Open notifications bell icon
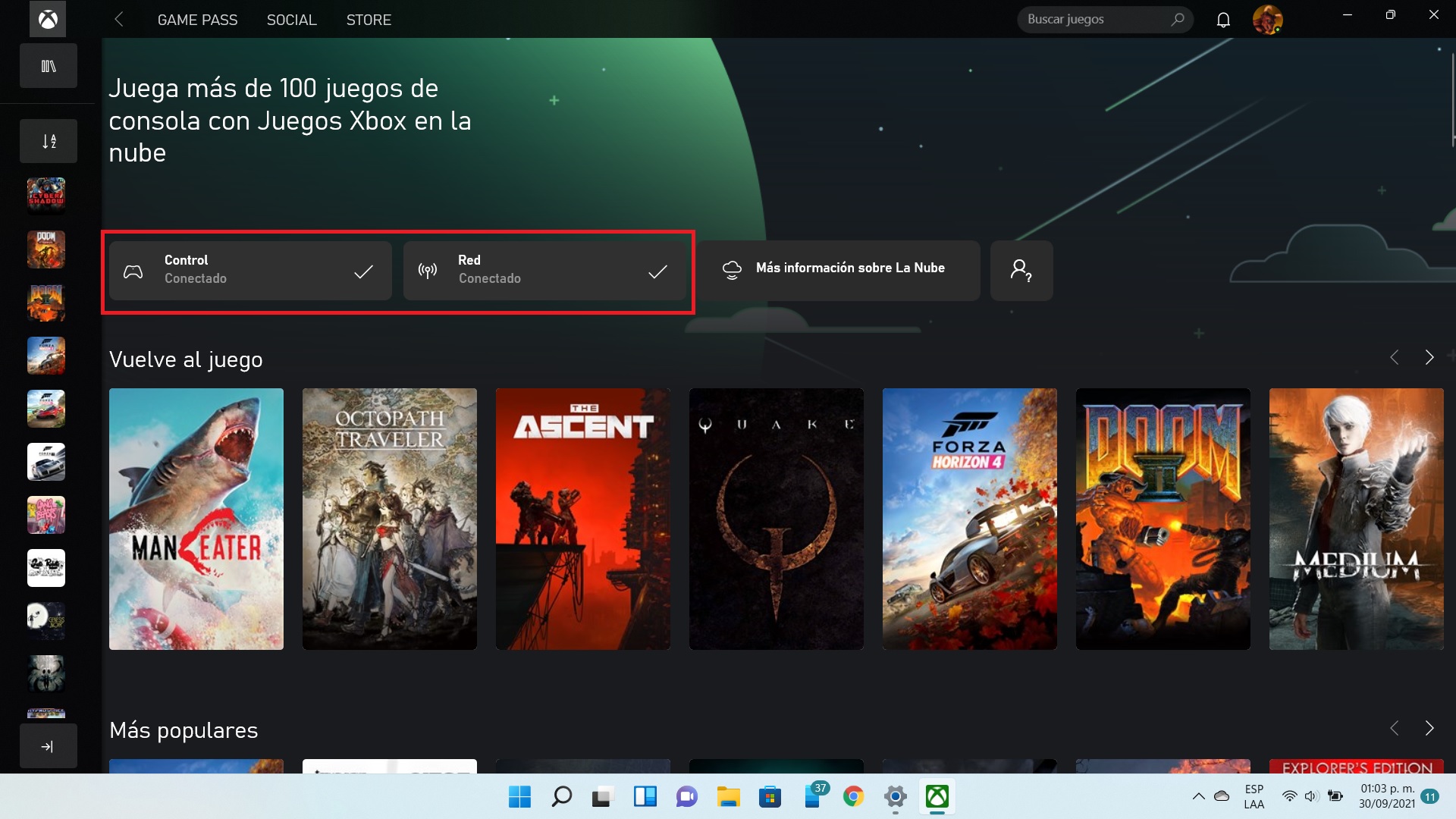The image size is (1456, 819). click(1223, 20)
